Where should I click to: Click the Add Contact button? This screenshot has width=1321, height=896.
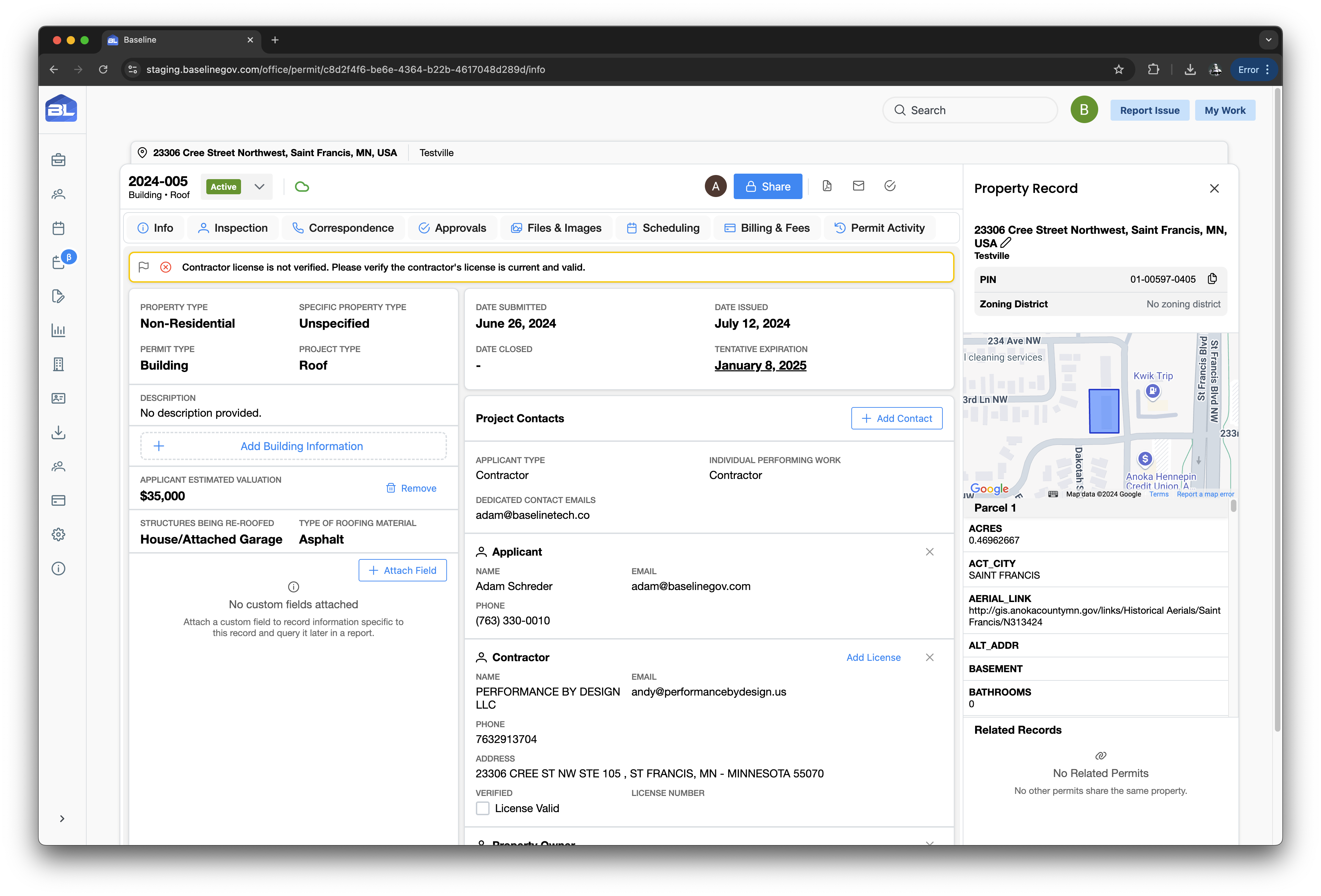coord(896,418)
